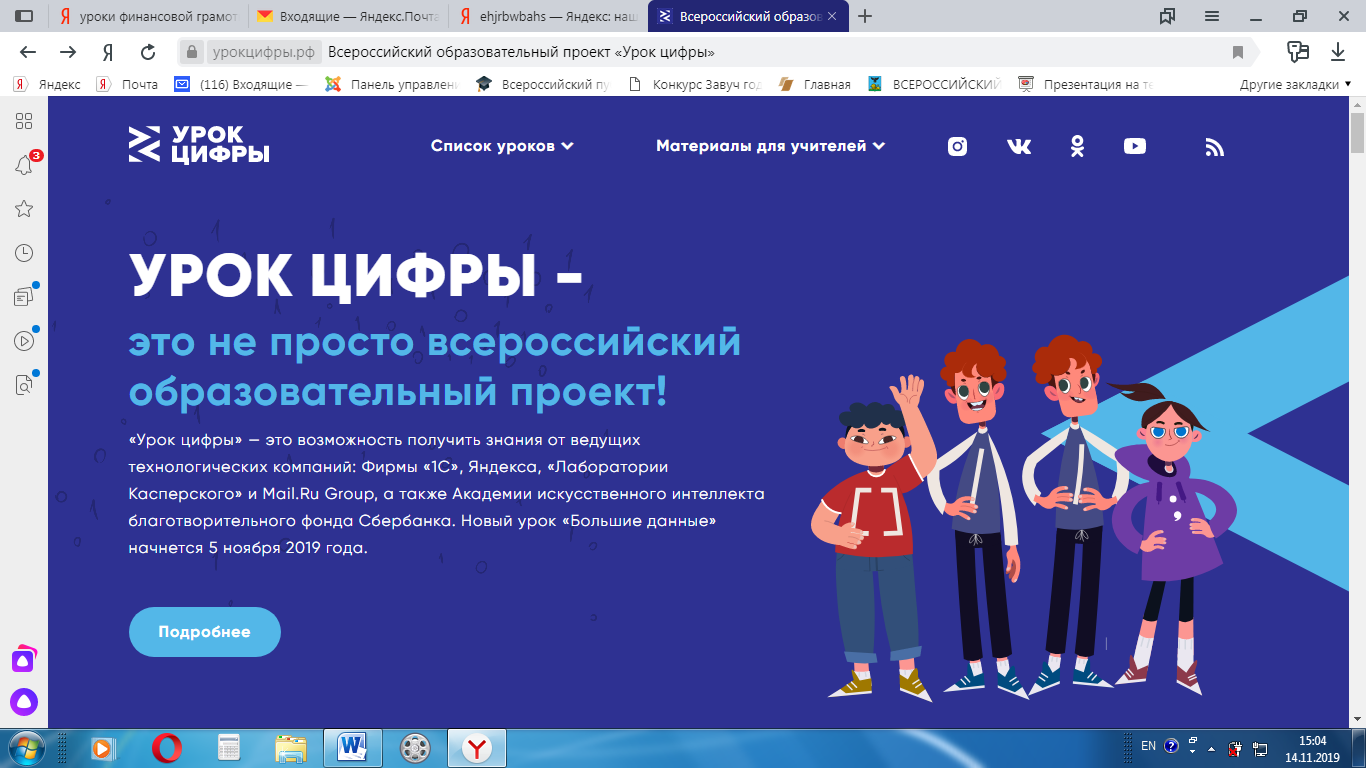The height and width of the screenshot is (768, 1366).
Task: Open history clock in sidebar
Action: click(24, 253)
